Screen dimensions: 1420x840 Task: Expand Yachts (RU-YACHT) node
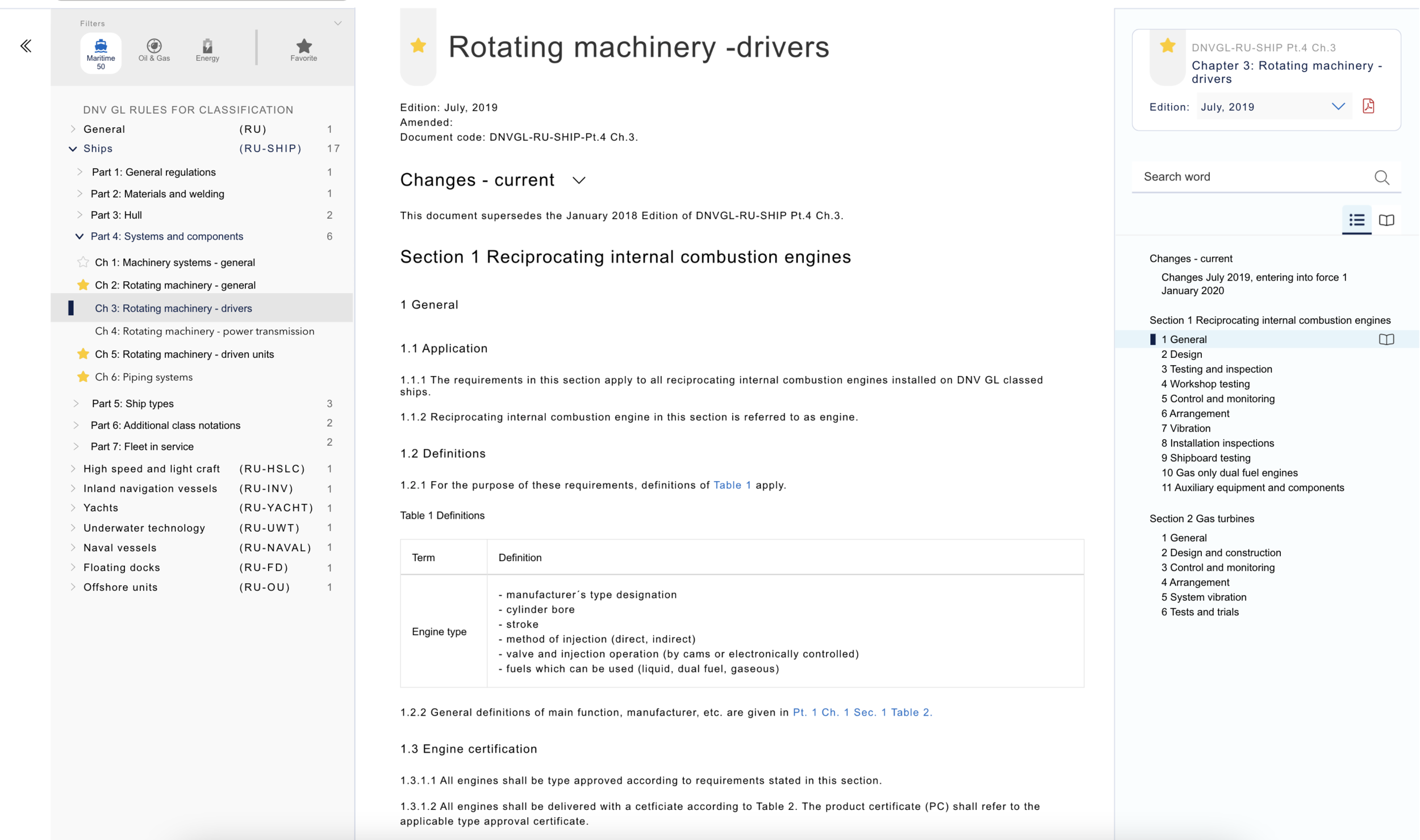73,508
